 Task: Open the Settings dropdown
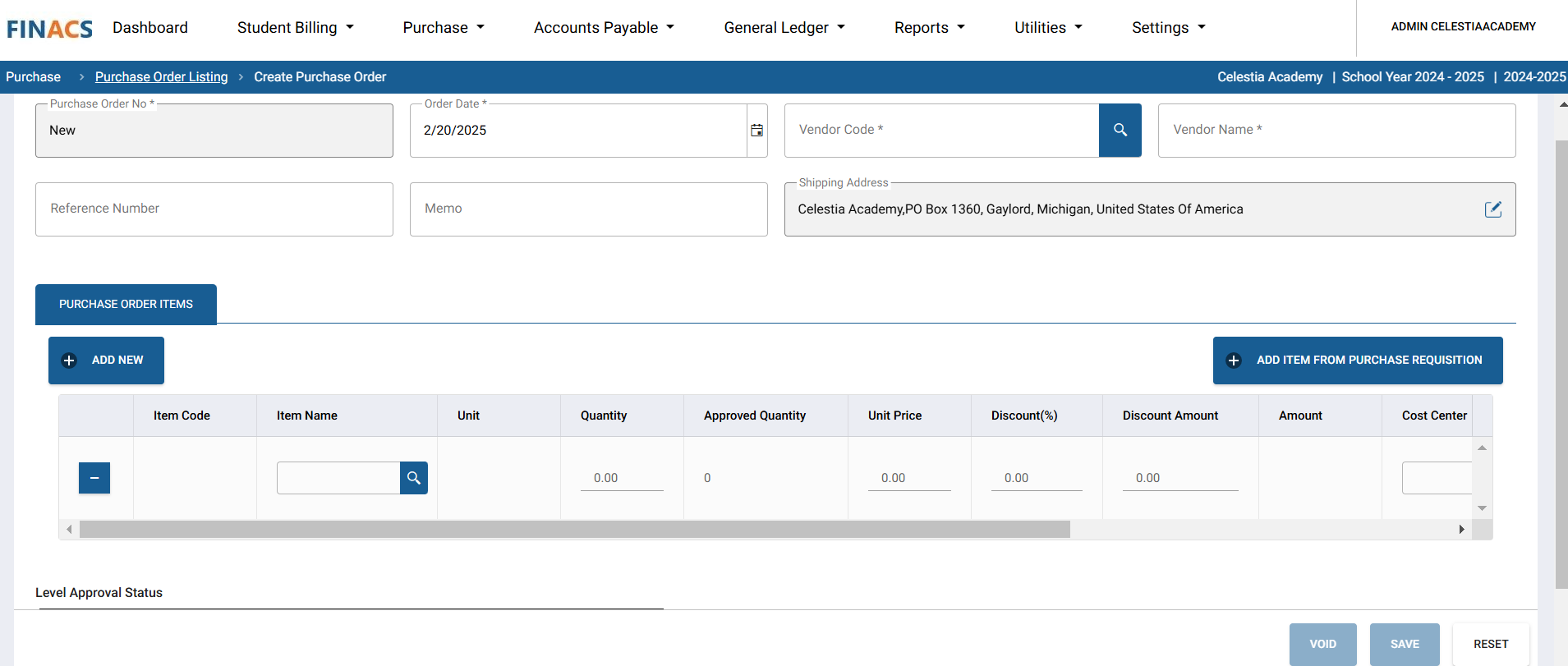click(x=1169, y=28)
